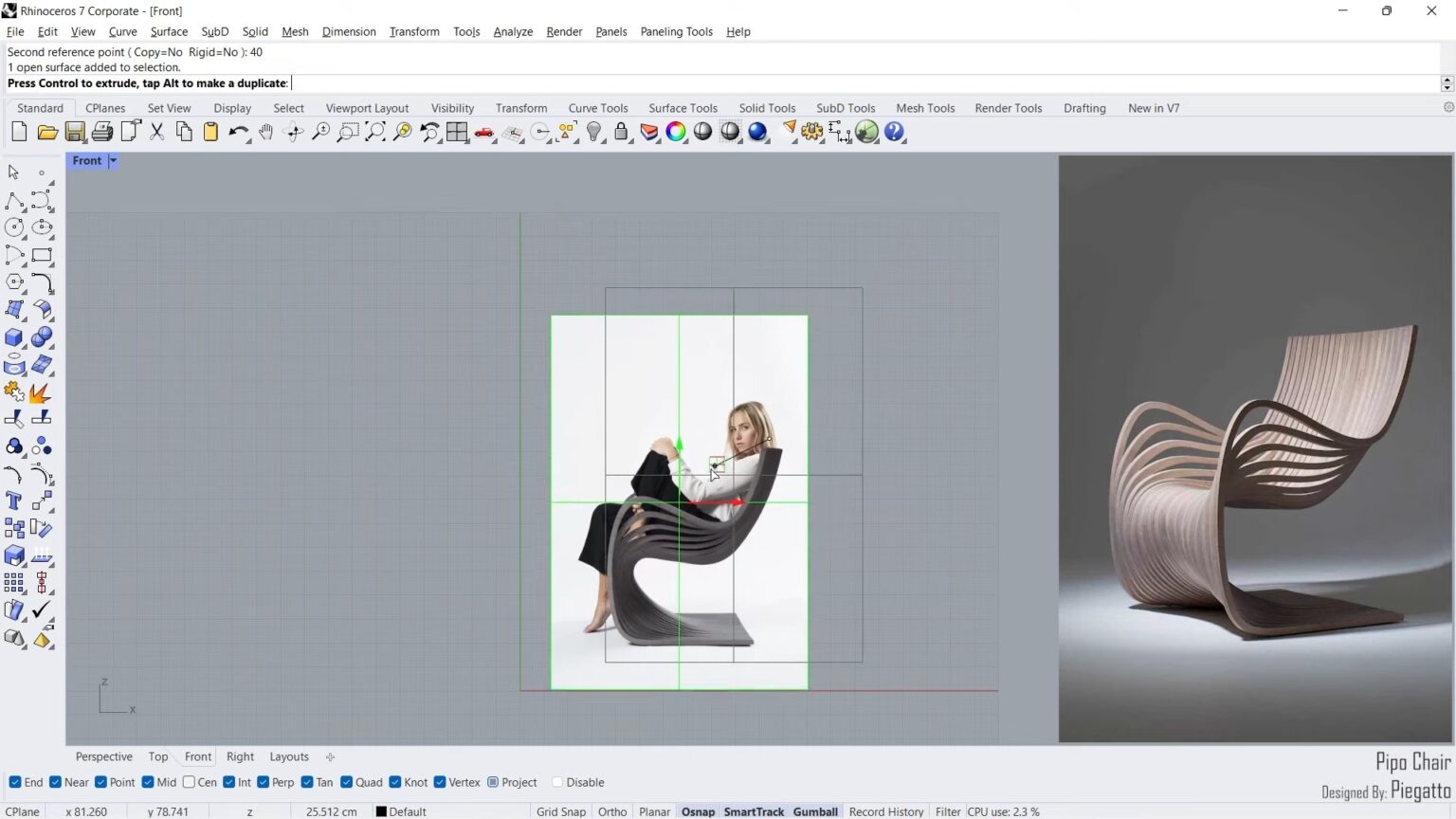Select the Sphere tool
1456x819 pixels.
point(43,337)
